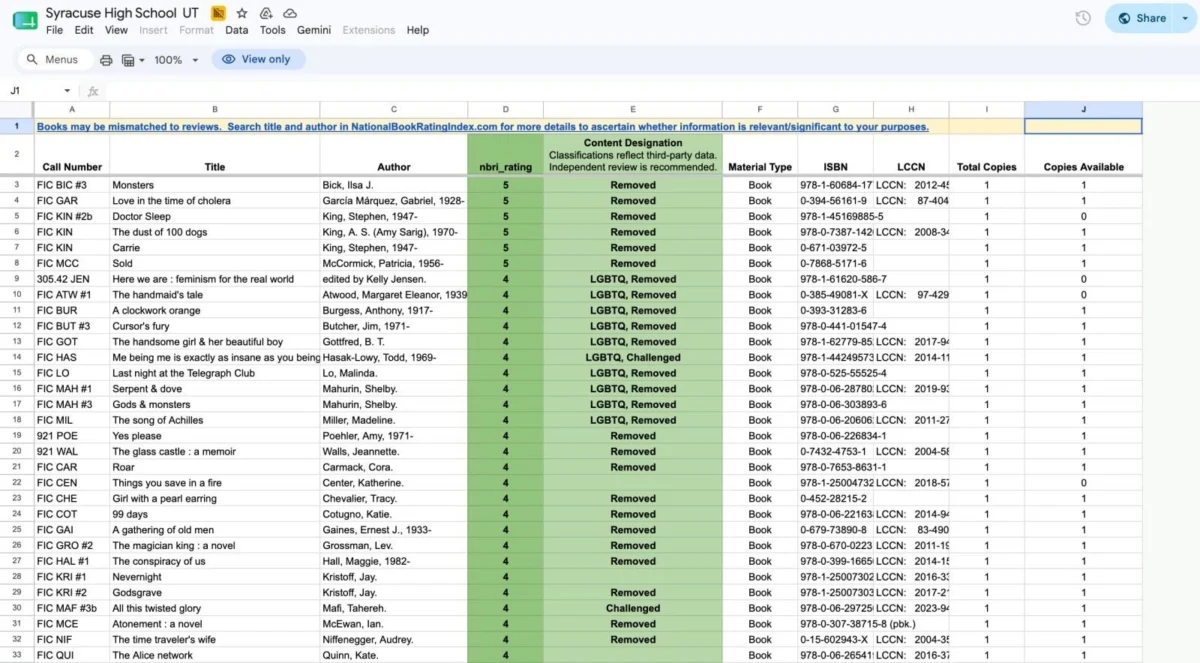Select the author cell Poehler, Amy, 1971-
The image size is (1200, 663).
(394, 436)
